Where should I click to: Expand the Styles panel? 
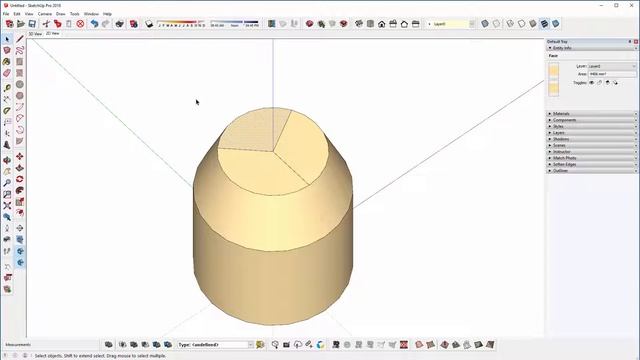point(592,127)
